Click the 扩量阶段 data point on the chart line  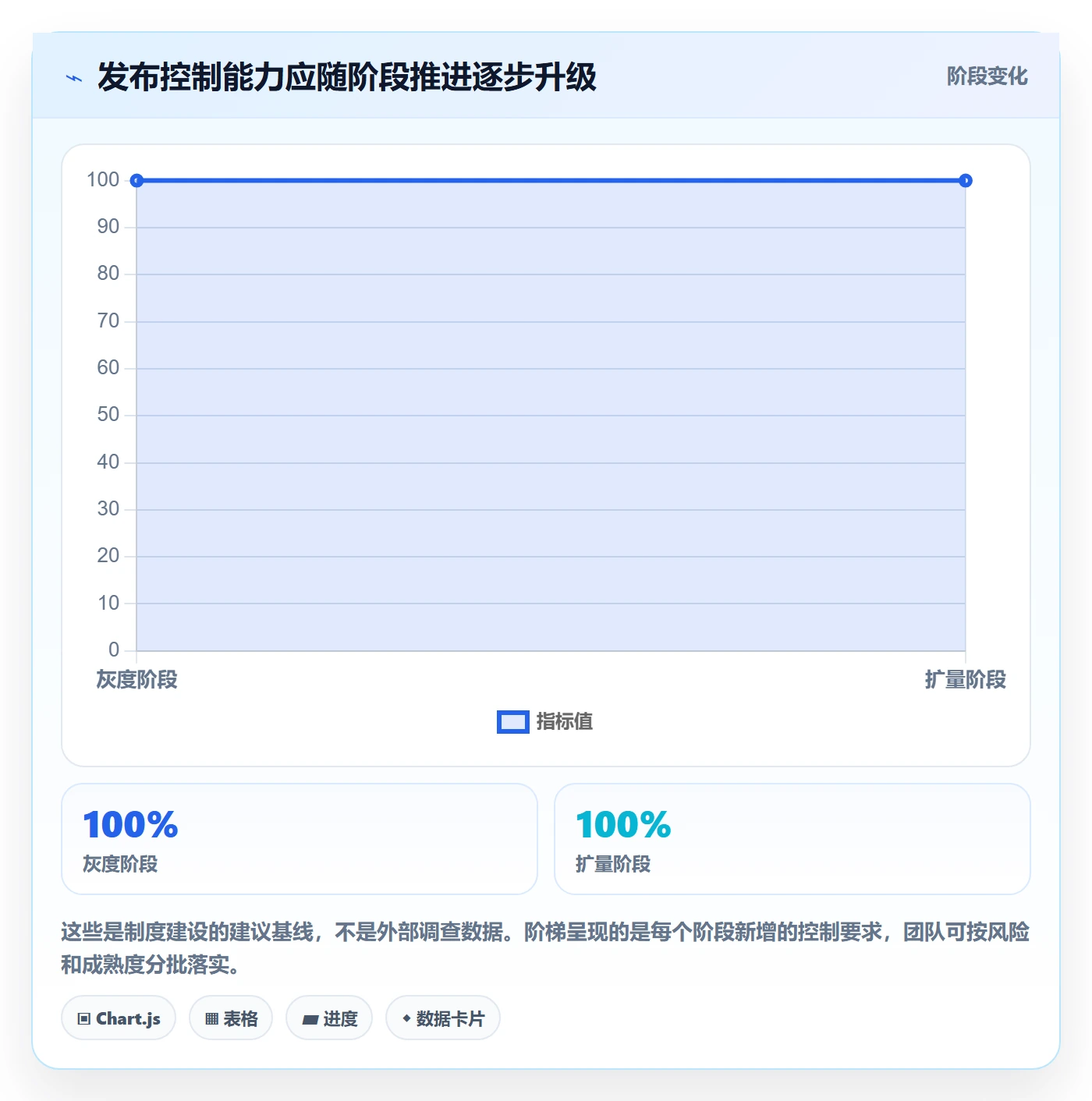coord(966,181)
